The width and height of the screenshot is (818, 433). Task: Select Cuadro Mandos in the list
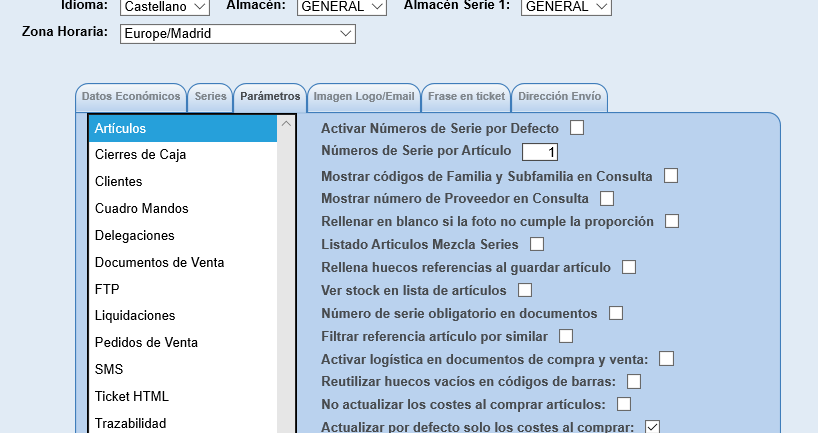click(183, 209)
